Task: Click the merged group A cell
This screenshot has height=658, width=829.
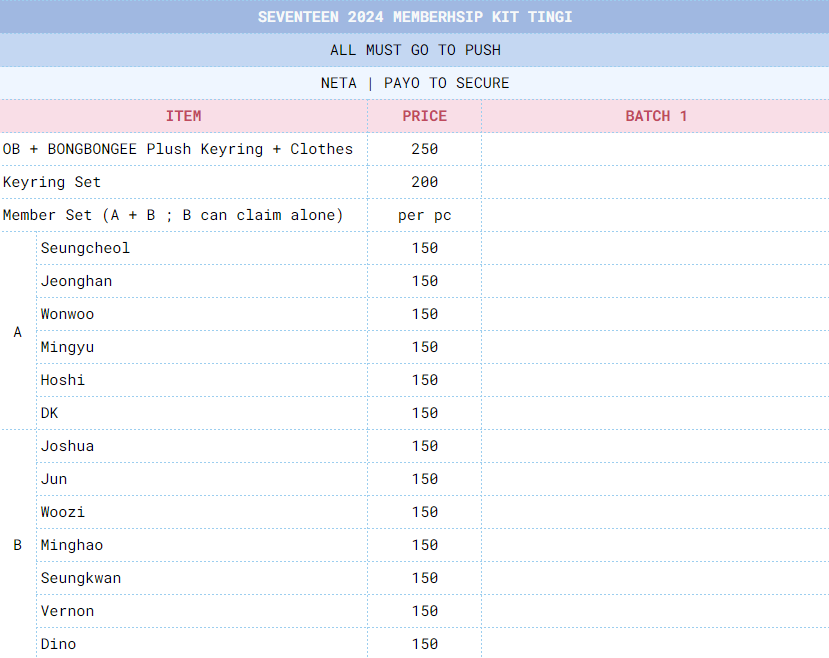Action: [x=18, y=331]
